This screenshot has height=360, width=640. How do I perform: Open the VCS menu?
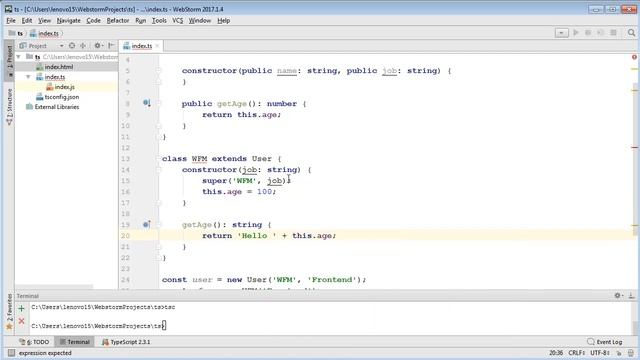pos(178,20)
